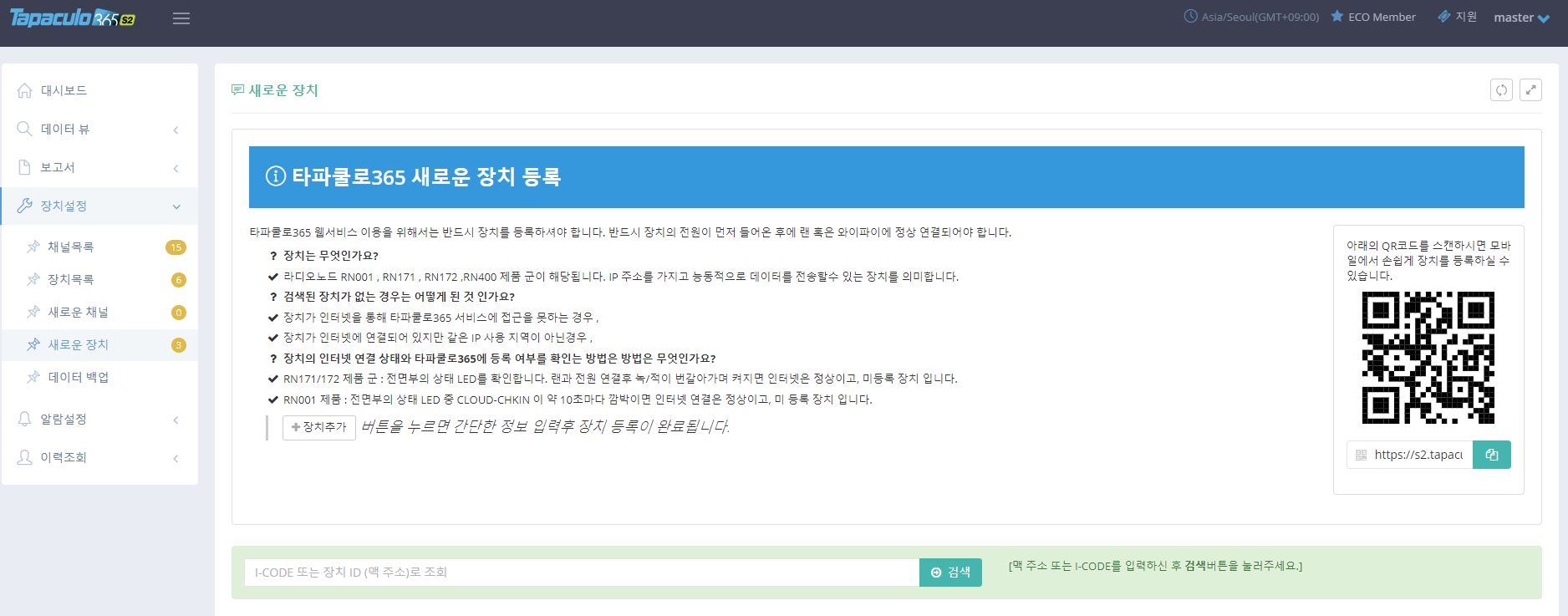Click the QR code image
Screen dimensions: 1568x616
click(x=1428, y=357)
